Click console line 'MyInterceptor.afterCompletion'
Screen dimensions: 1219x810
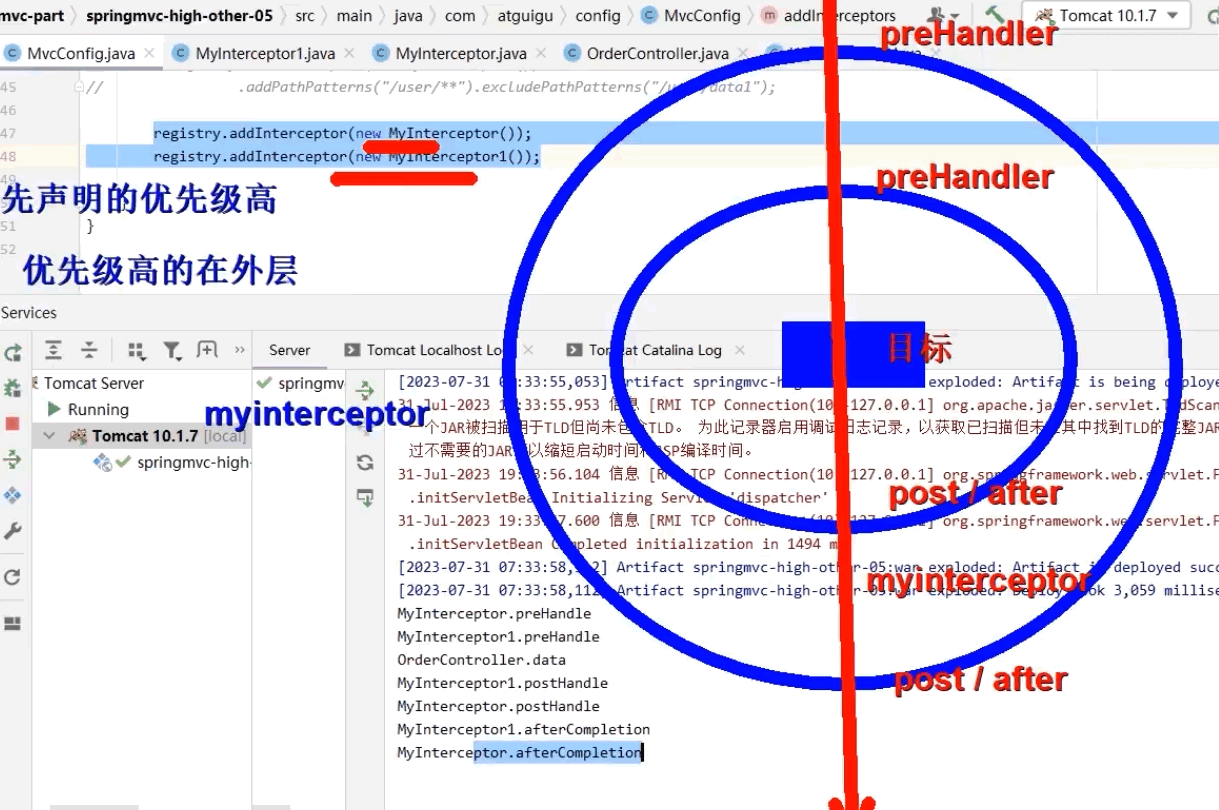click(x=519, y=752)
